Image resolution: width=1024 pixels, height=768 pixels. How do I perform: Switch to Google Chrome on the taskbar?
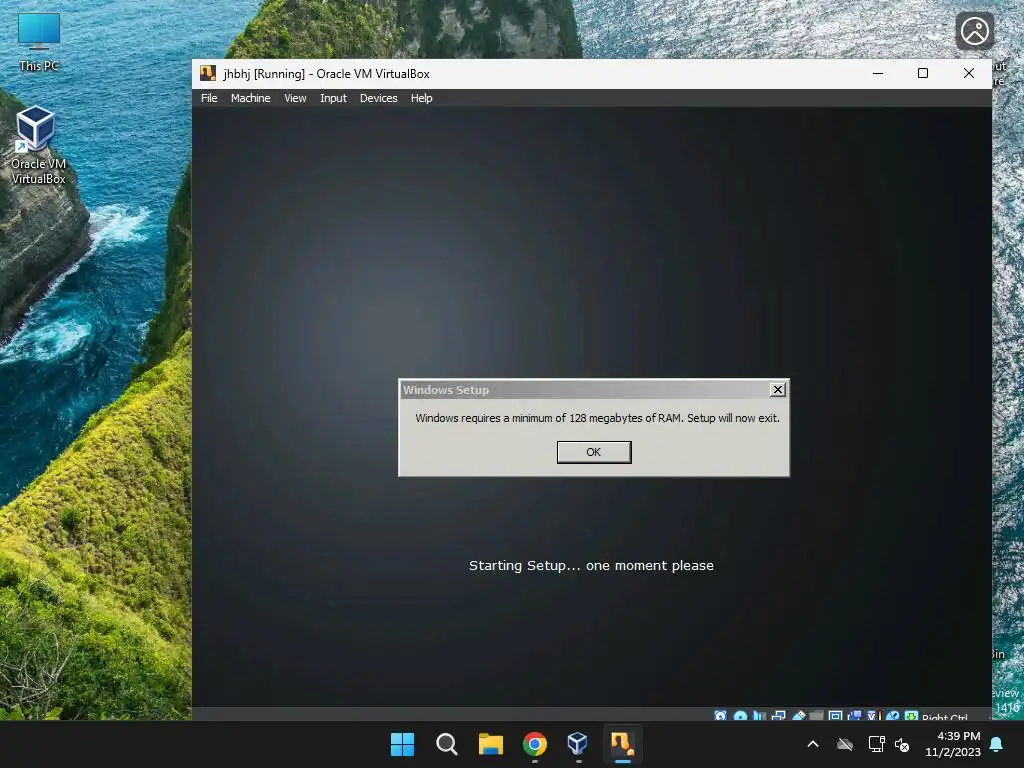pos(534,744)
